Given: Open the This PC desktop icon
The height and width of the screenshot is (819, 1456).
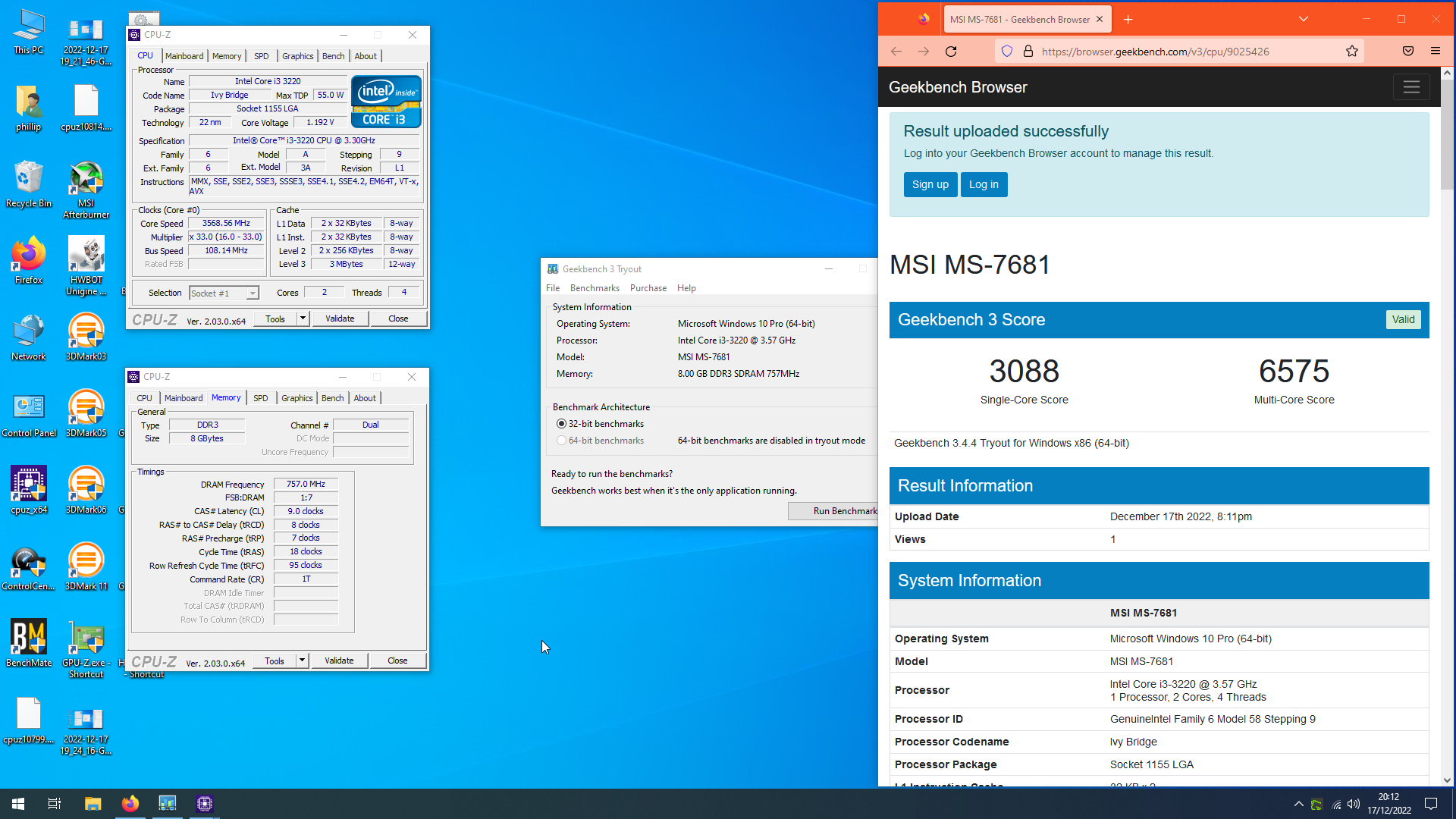Looking at the screenshot, I should (29, 33).
